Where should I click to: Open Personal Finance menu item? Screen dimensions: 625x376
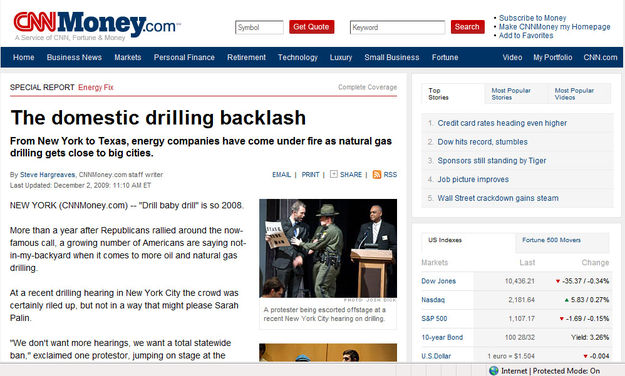point(184,57)
